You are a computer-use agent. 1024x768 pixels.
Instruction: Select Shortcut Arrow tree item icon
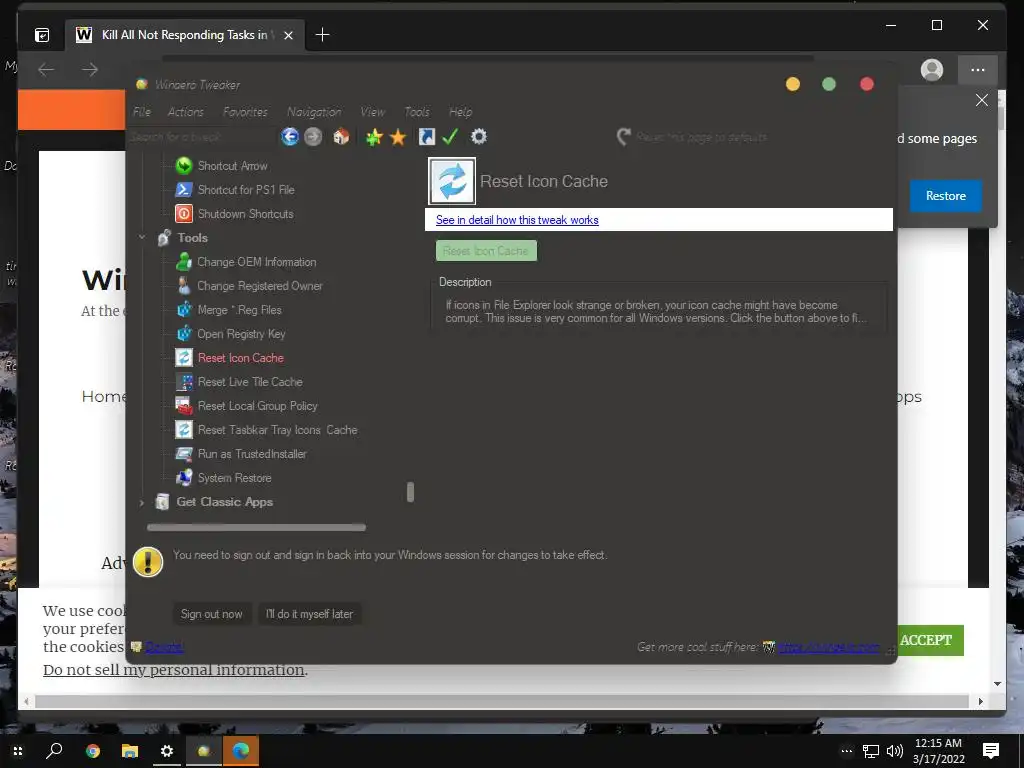click(x=184, y=166)
